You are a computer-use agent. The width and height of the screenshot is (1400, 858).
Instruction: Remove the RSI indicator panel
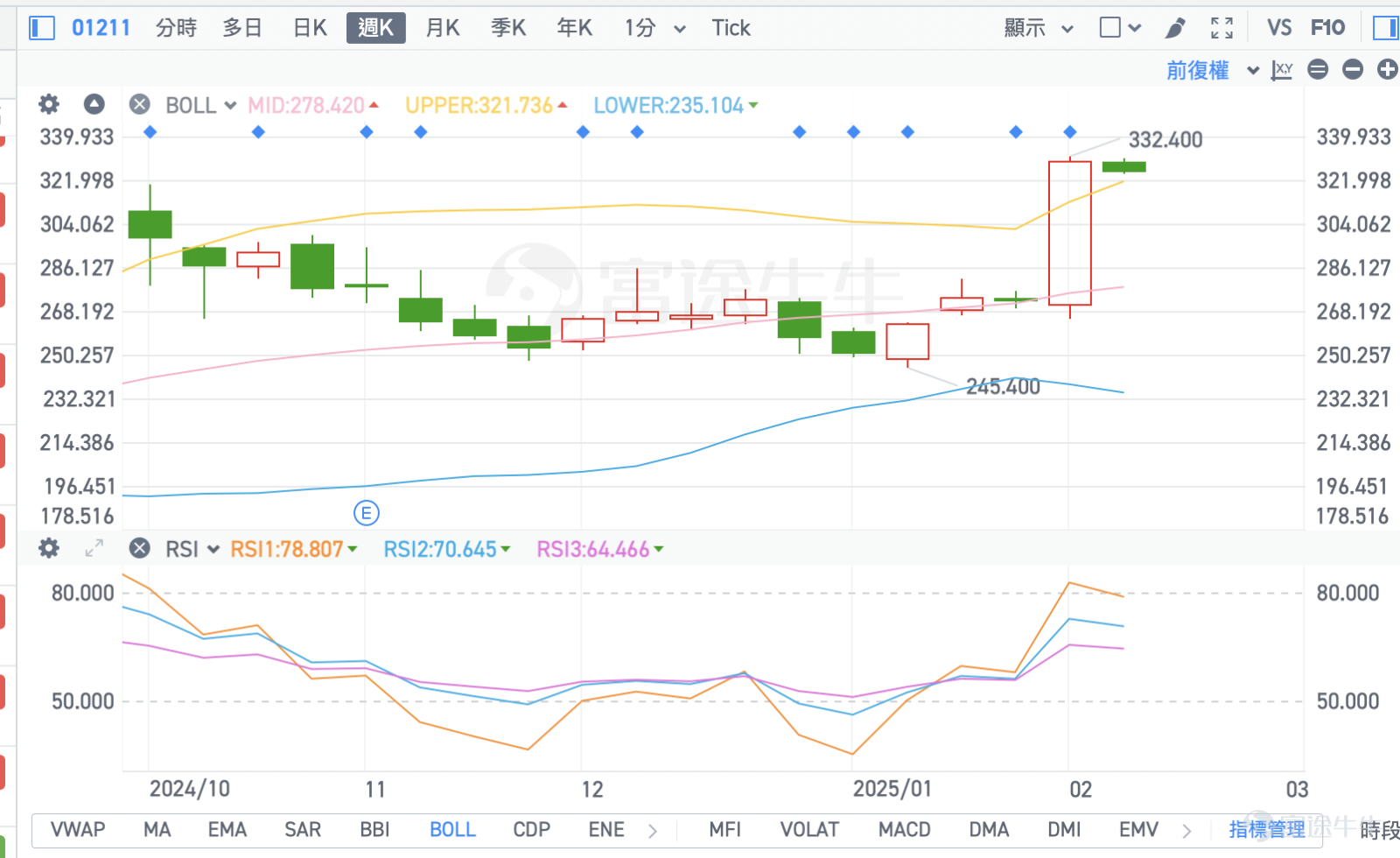pos(139,549)
